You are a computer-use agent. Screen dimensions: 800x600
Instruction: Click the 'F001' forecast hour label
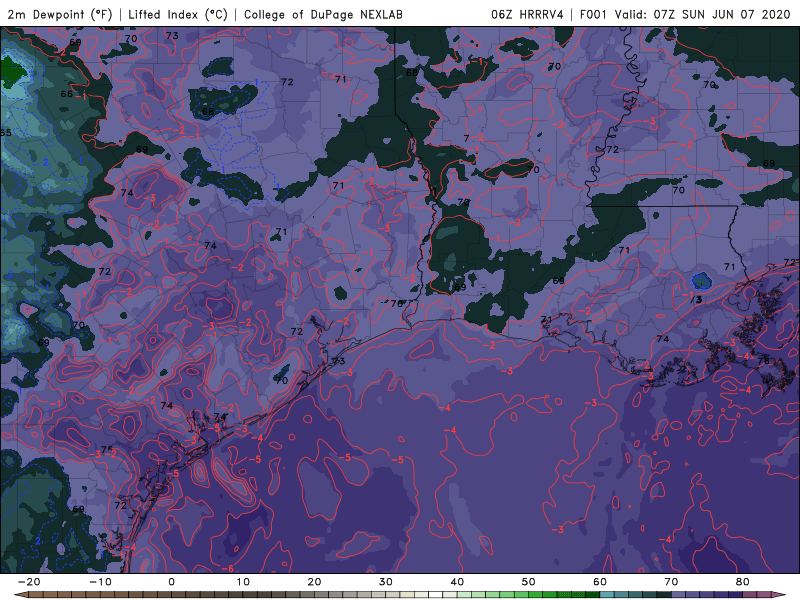[593, 14]
